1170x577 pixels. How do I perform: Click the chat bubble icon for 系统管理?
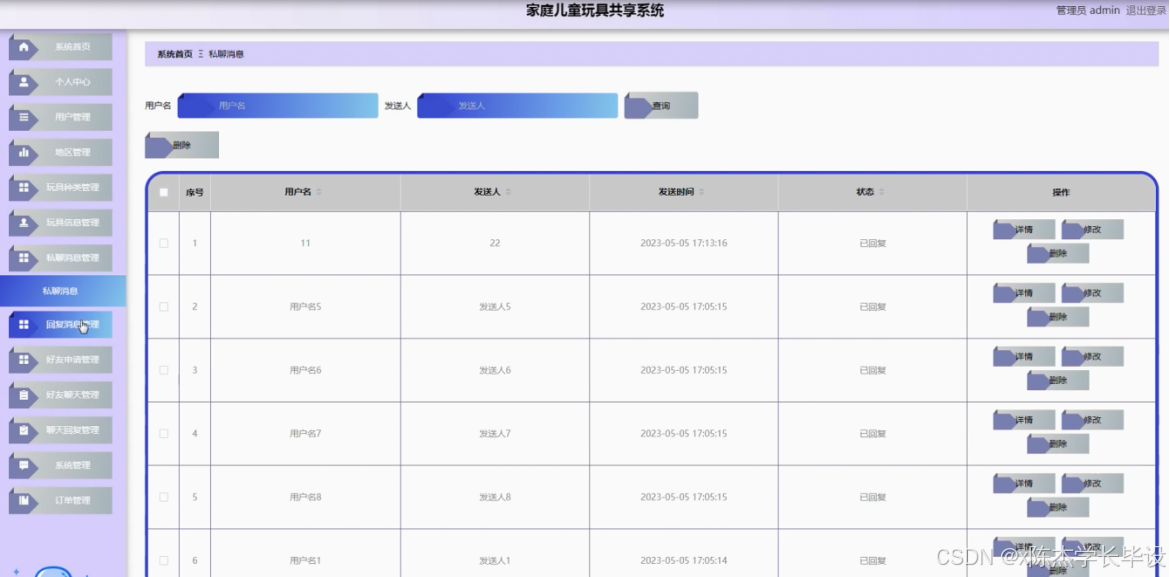(24, 465)
